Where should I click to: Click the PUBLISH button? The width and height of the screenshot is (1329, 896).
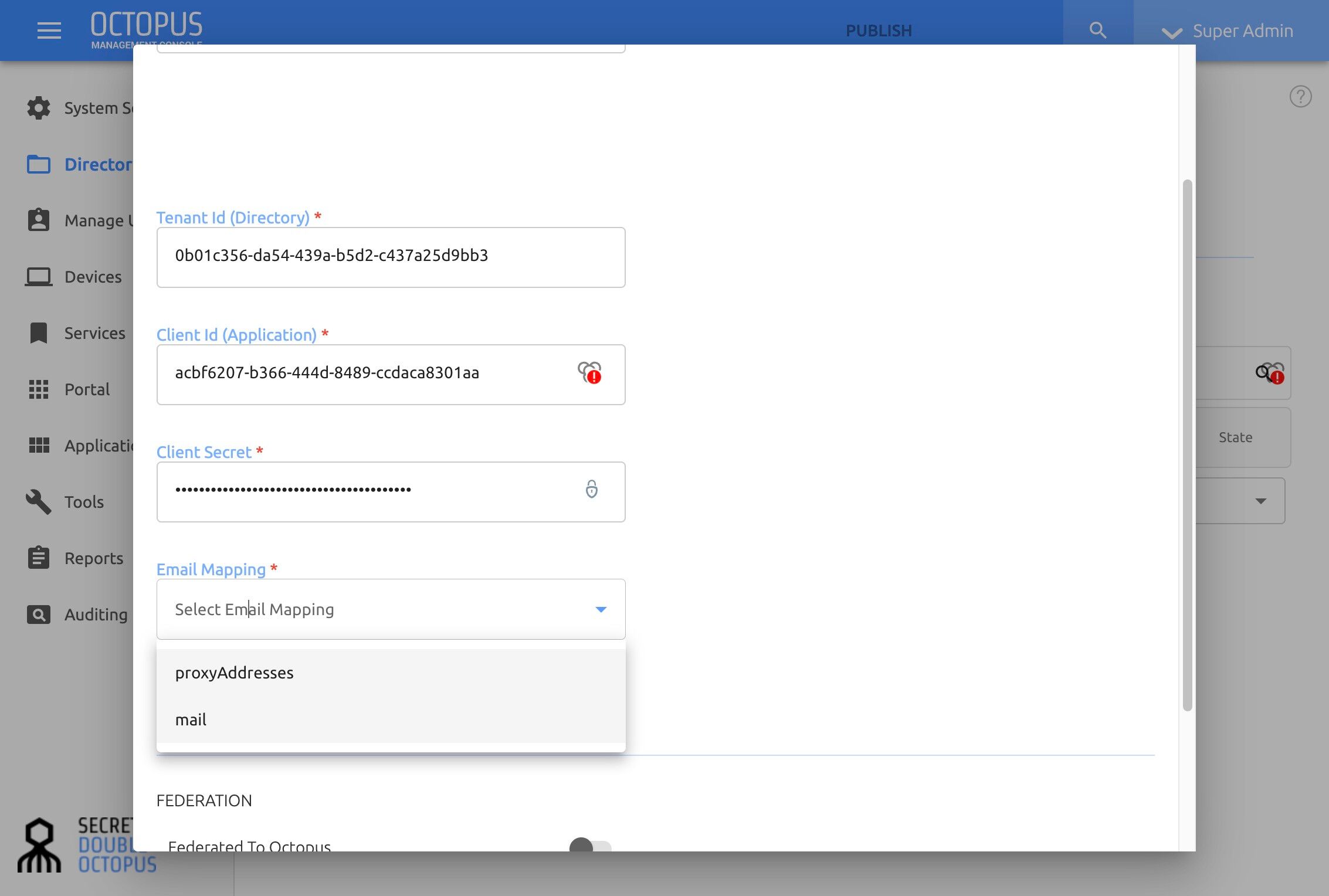[x=879, y=31]
